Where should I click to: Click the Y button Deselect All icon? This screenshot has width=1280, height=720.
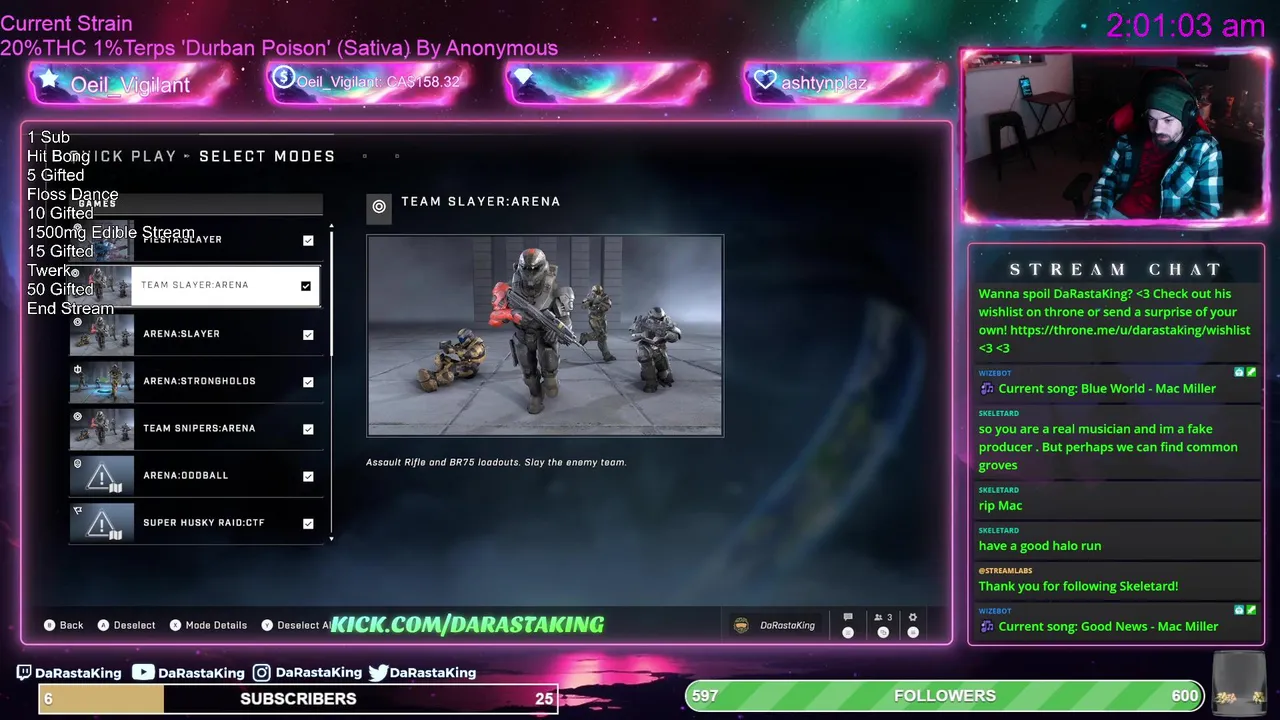pyautogui.click(x=267, y=625)
